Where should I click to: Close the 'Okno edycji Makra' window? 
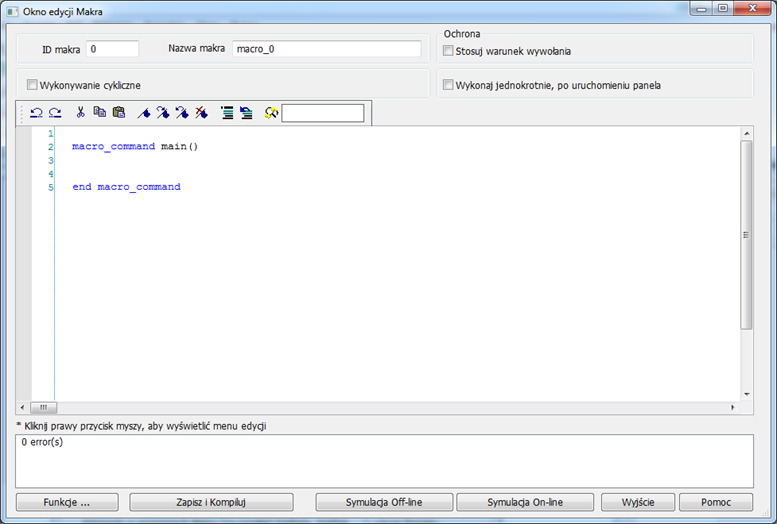[x=752, y=8]
